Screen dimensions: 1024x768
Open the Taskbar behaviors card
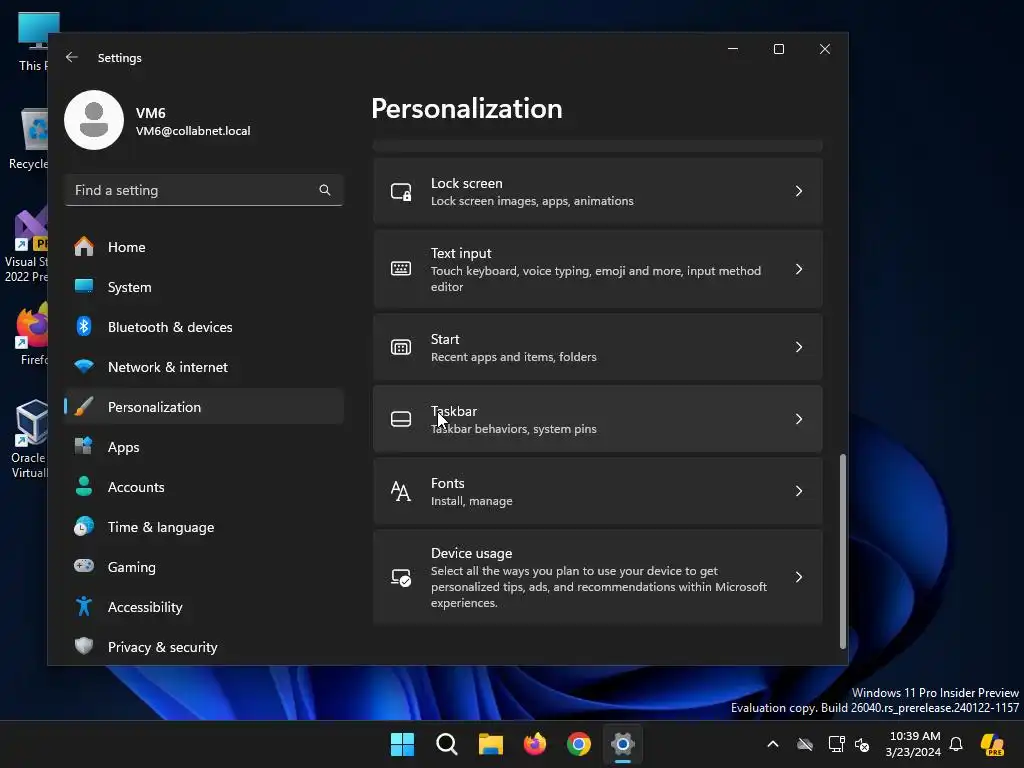[598, 419]
